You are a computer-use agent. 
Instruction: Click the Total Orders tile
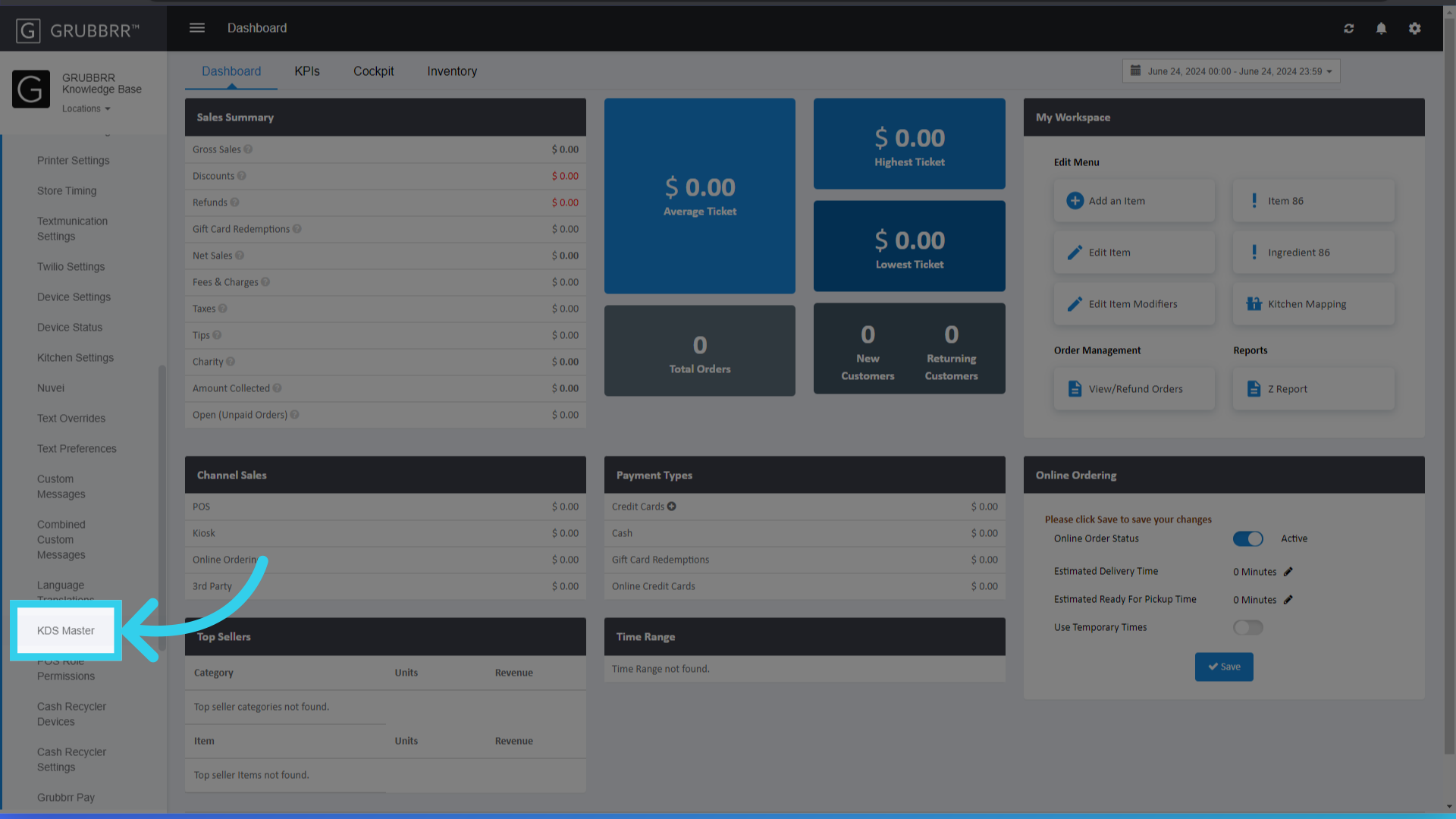(699, 350)
